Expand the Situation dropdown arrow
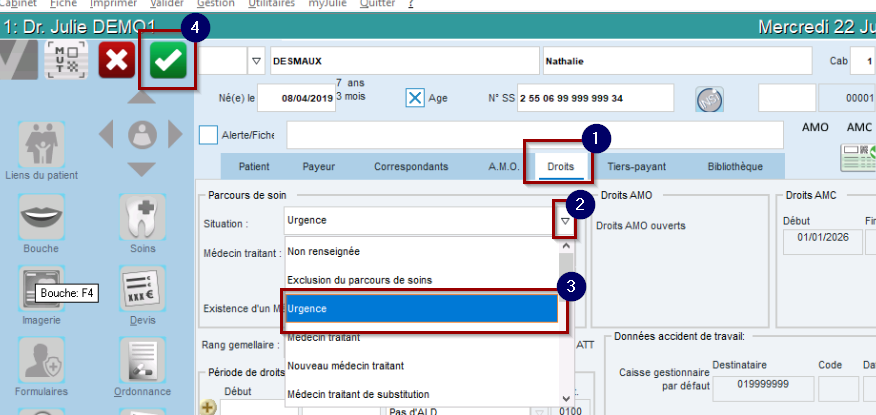876x415 pixels. point(565,221)
